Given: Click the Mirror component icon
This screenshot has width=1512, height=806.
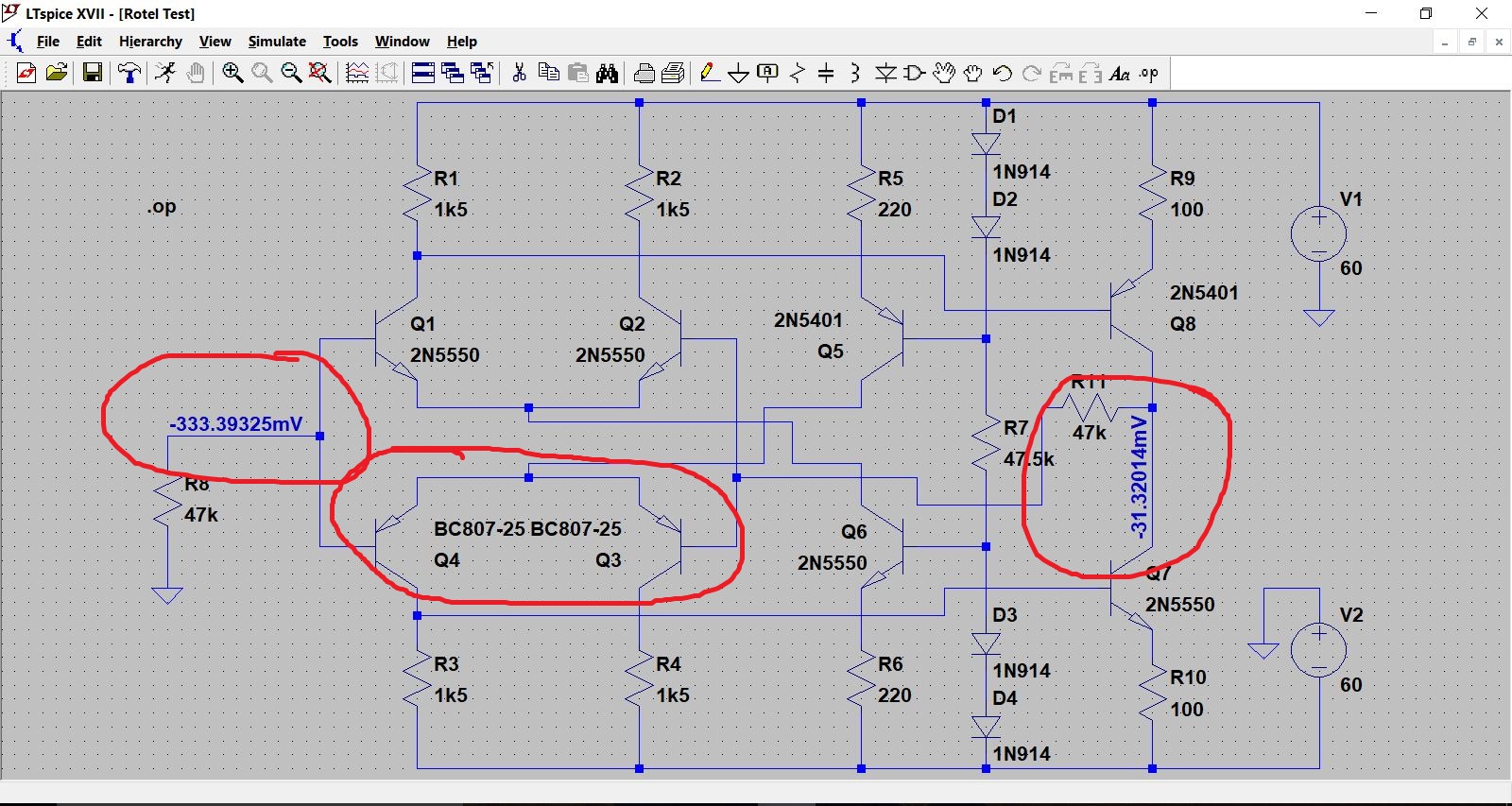Looking at the screenshot, I should pyautogui.click(x=1091, y=73).
